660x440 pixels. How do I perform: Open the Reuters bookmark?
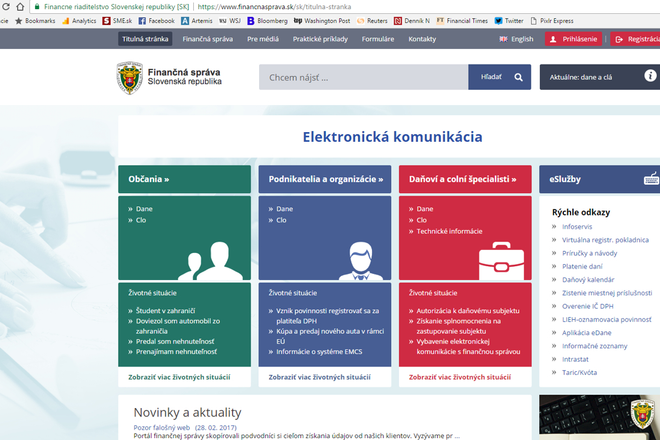tap(372, 21)
